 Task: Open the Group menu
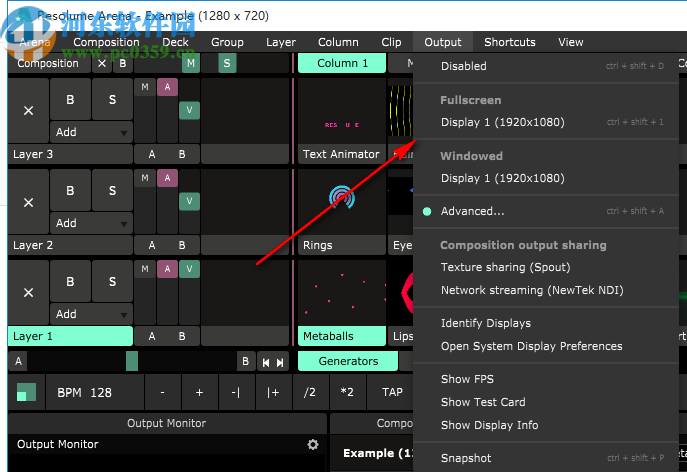pyautogui.click(x=227, y=42)
